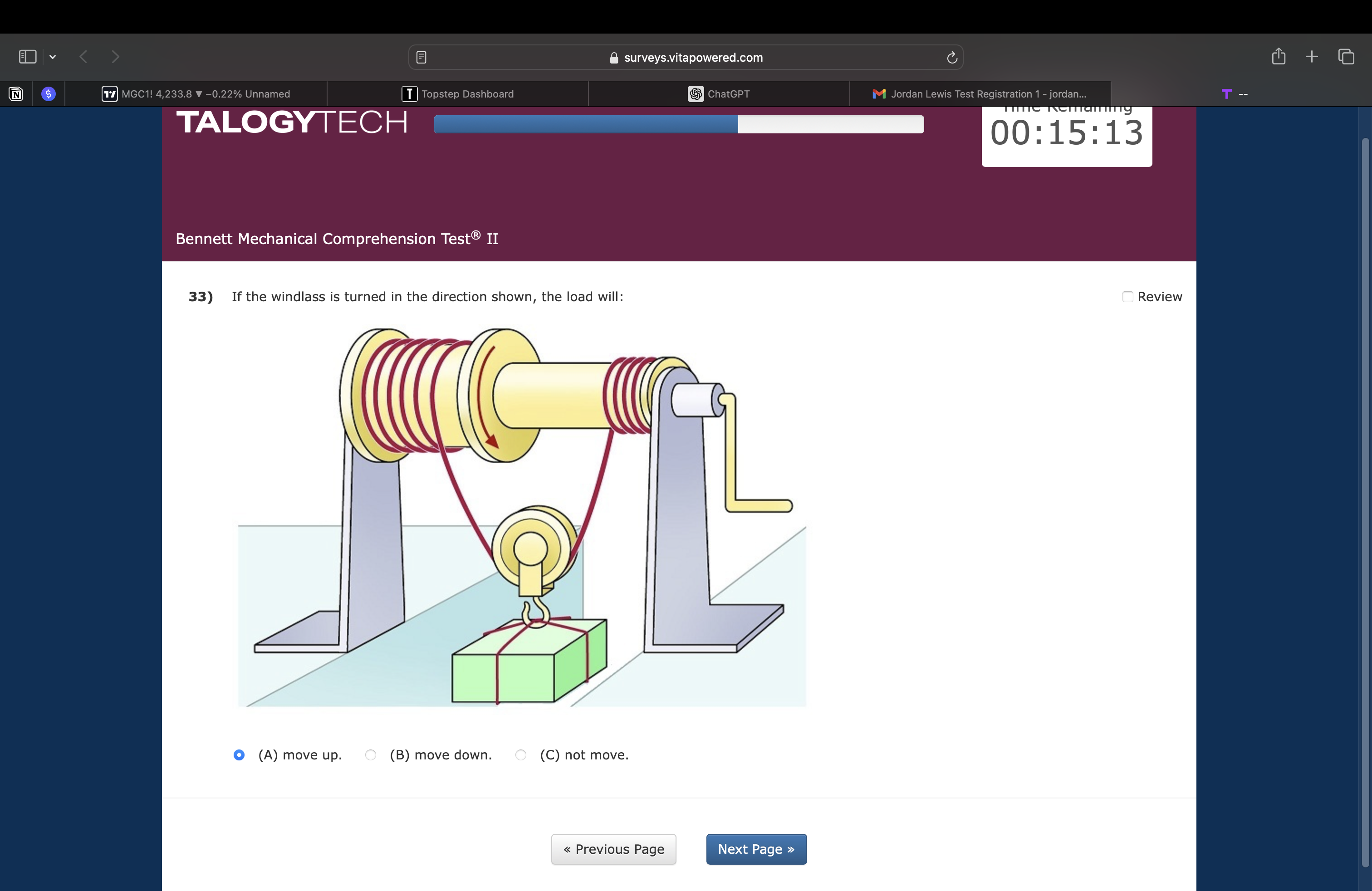Select answer (A) move up
1372x891 pixels.
(239, 755)
